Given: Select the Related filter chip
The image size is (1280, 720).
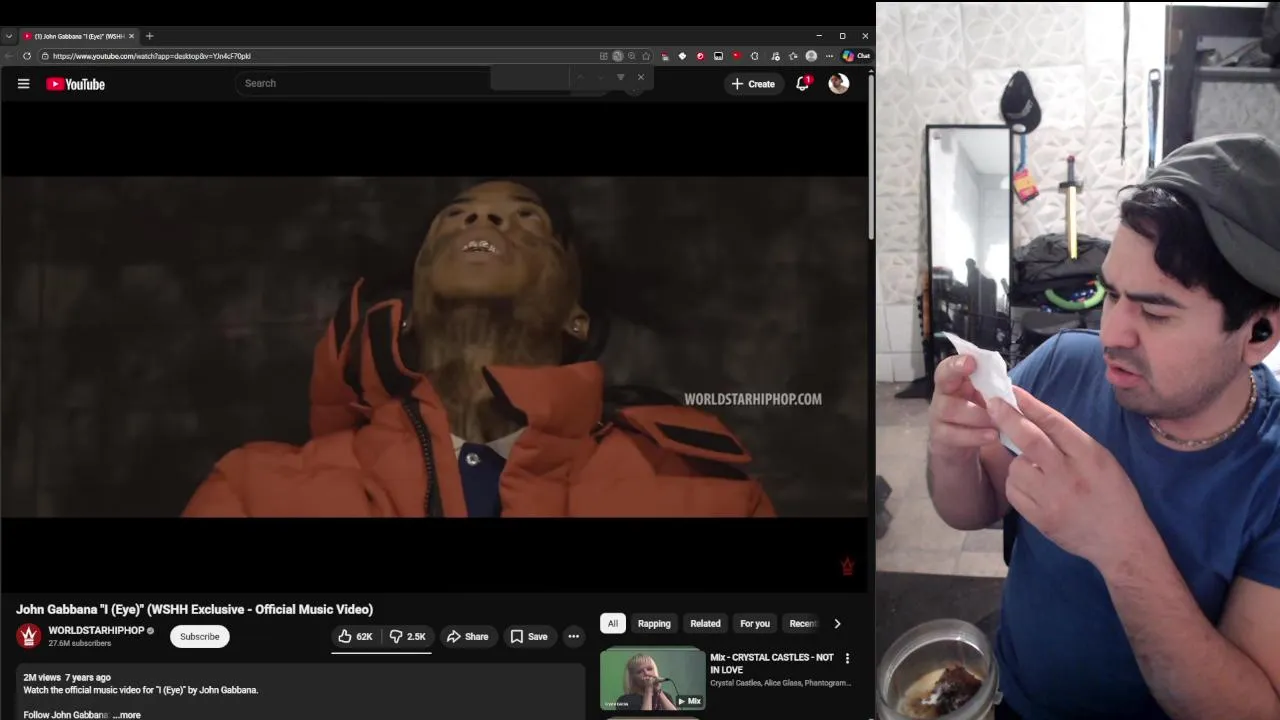Looking at the screenshot, I should (705, 623).
